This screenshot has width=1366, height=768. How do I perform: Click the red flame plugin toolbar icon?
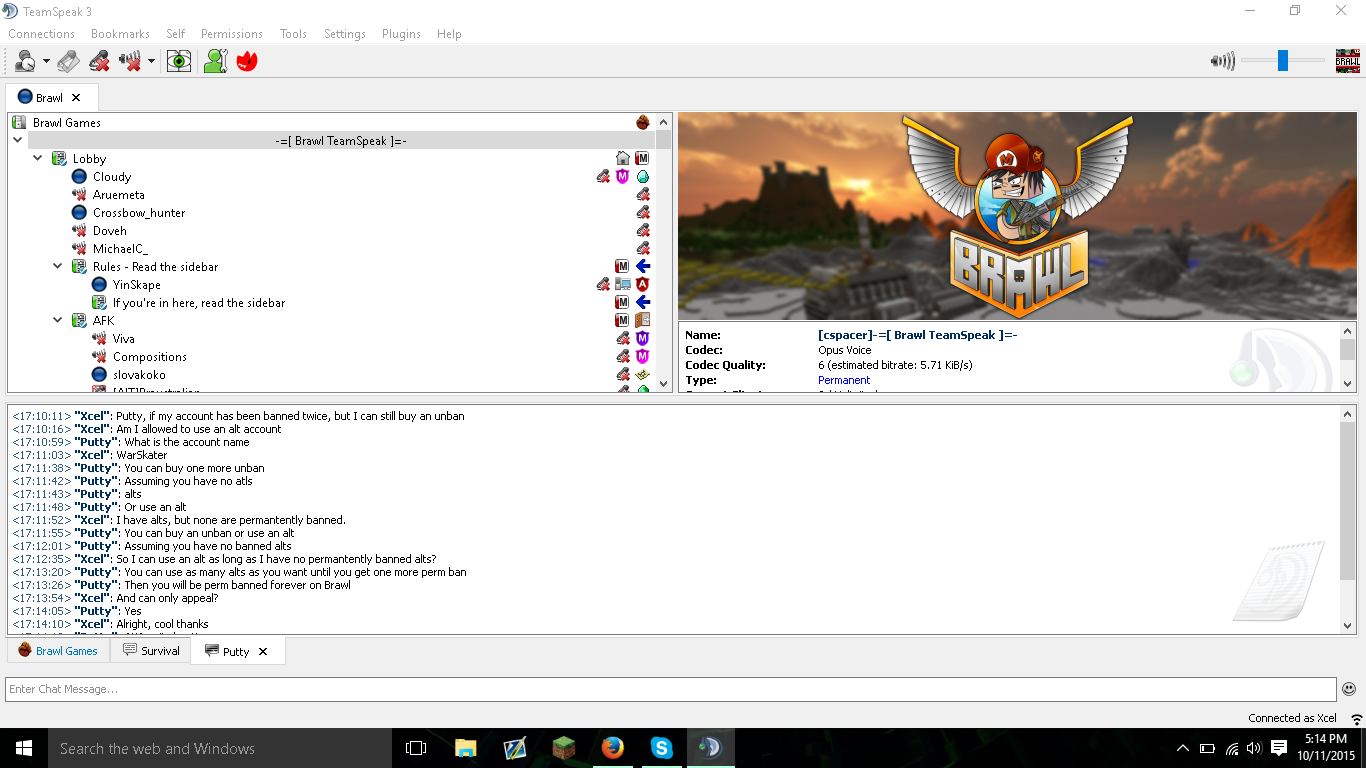pyautogui.click(x=247, y=61)
